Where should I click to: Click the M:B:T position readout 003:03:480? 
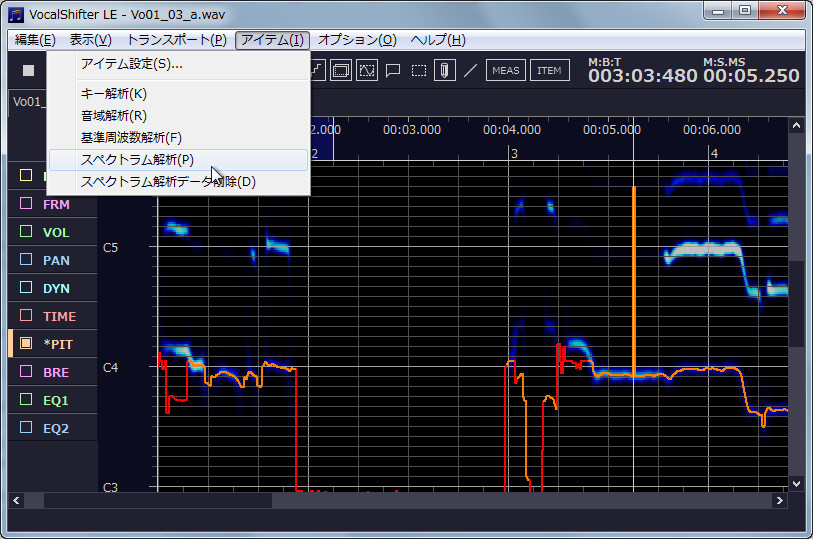click(642, 76)
